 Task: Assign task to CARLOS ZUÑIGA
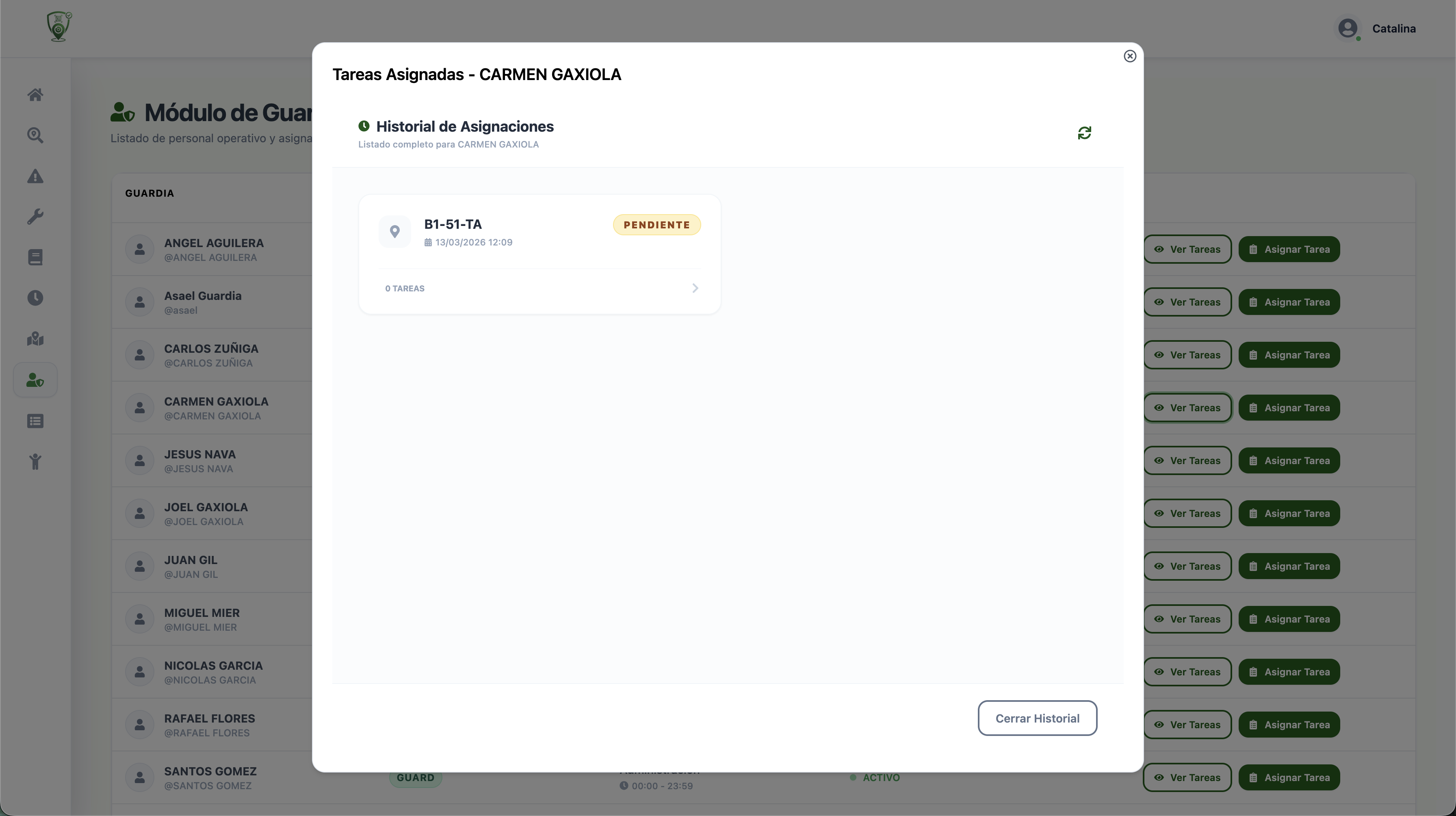point(1289,355)
